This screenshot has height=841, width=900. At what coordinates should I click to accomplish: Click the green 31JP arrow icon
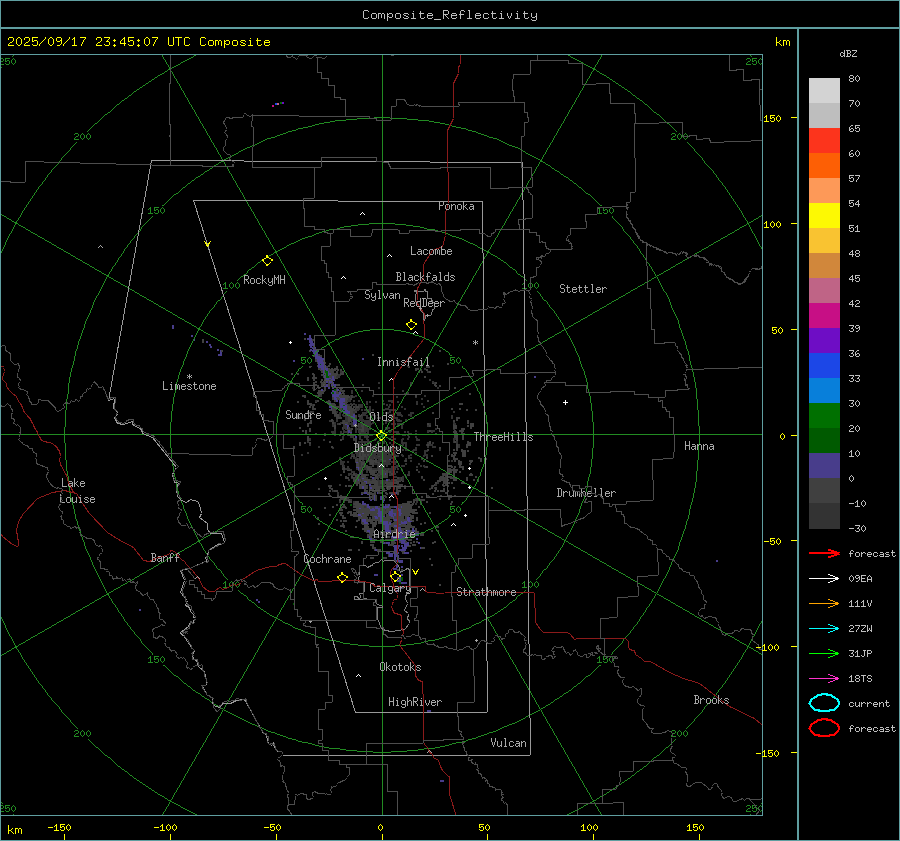coord(823,653)
